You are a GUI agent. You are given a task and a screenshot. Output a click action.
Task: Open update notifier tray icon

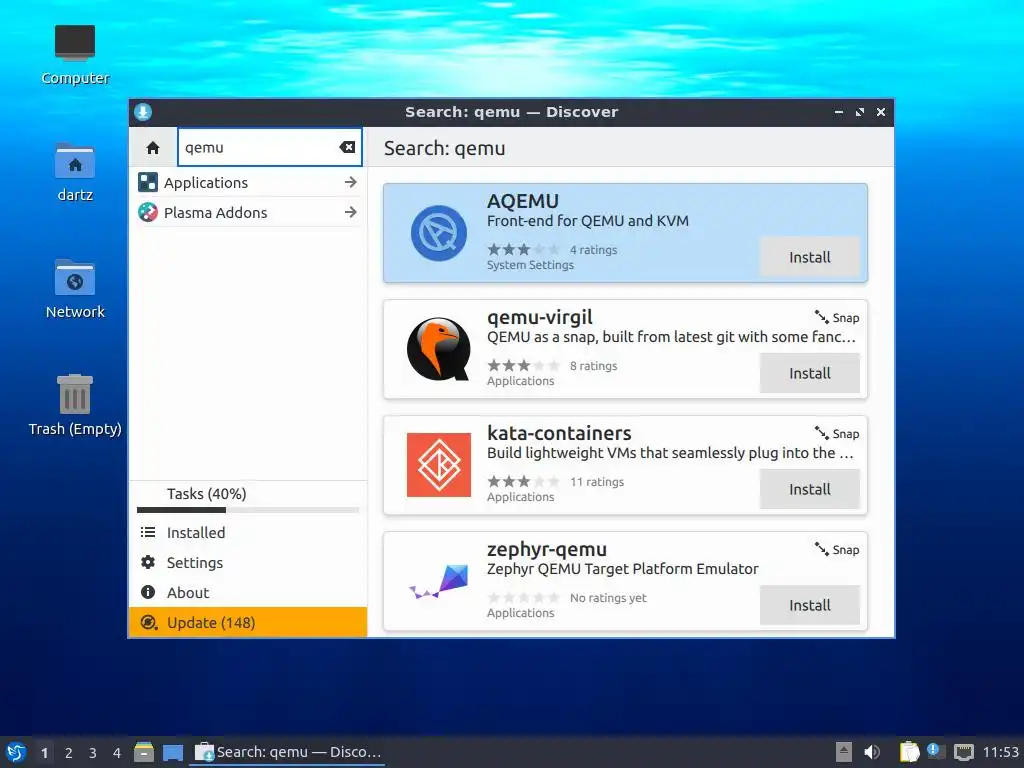[x=936, y=752]
